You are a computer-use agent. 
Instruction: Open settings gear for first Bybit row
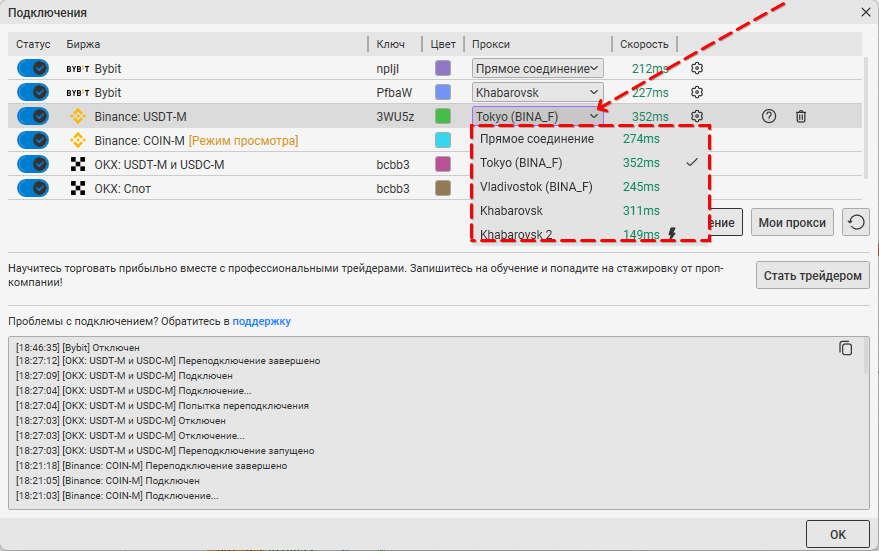pyautogui.click(x=697, y=68)
